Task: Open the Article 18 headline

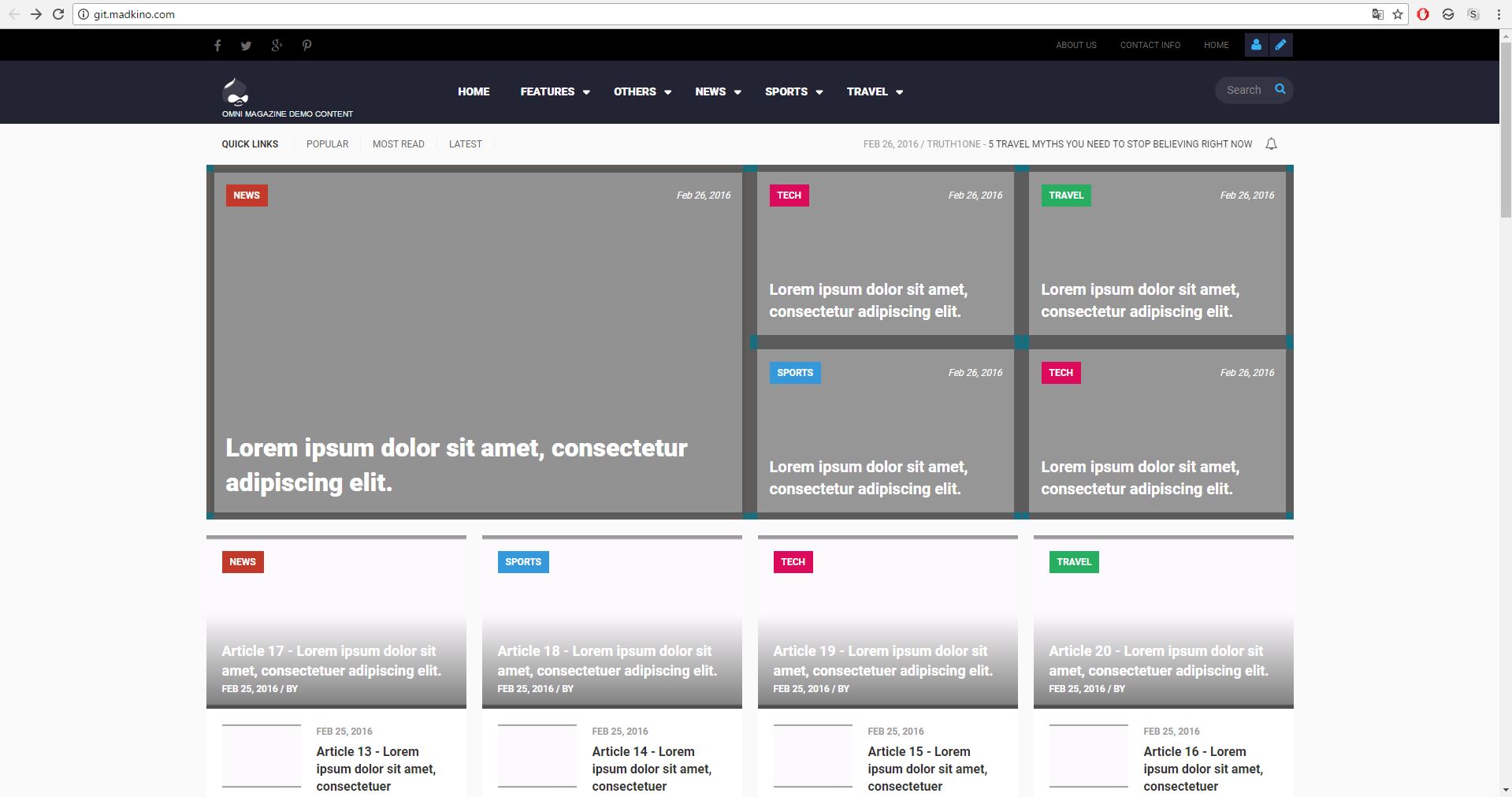Action: tap(607, 661)
